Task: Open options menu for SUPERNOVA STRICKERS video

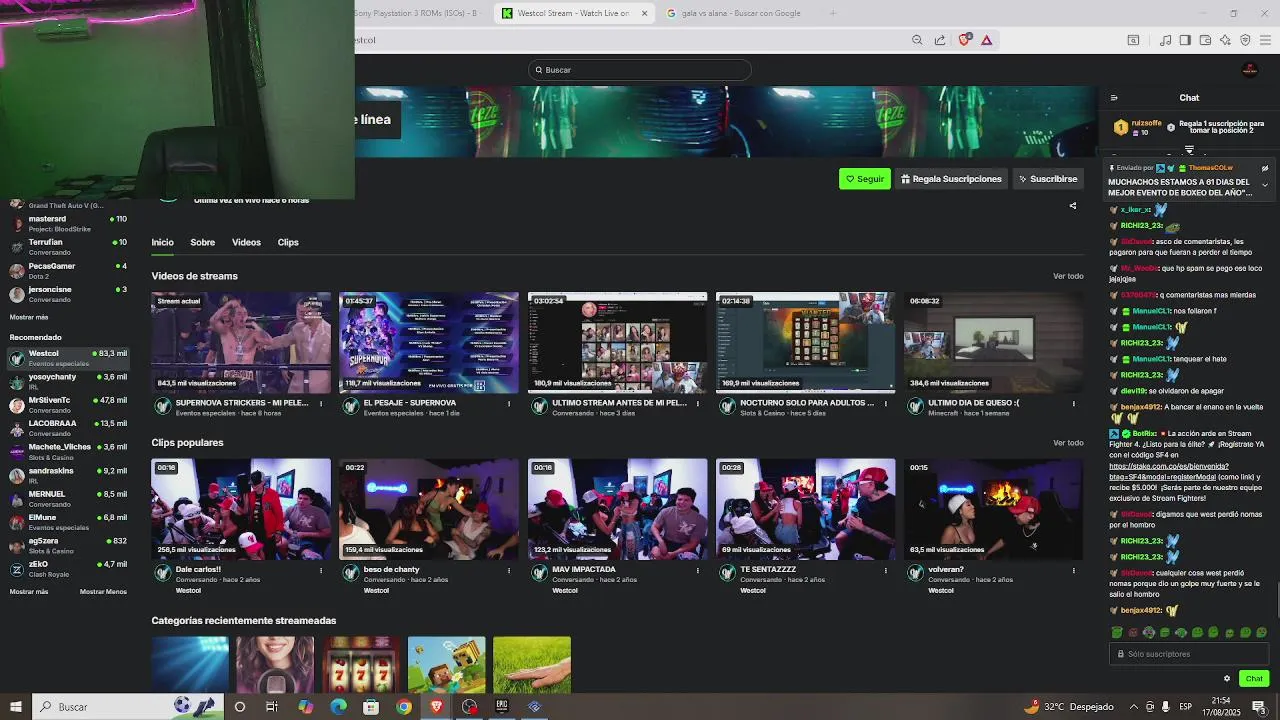Action: 321,403
